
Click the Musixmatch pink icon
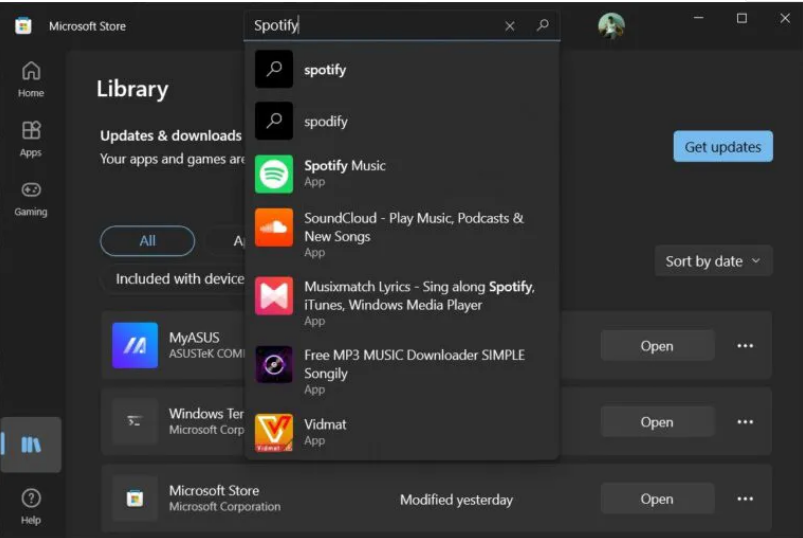274,296
